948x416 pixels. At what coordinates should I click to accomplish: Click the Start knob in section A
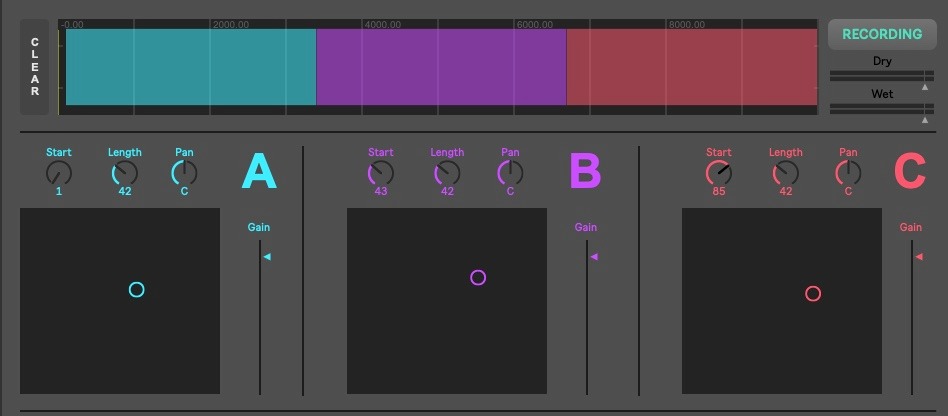59,173
